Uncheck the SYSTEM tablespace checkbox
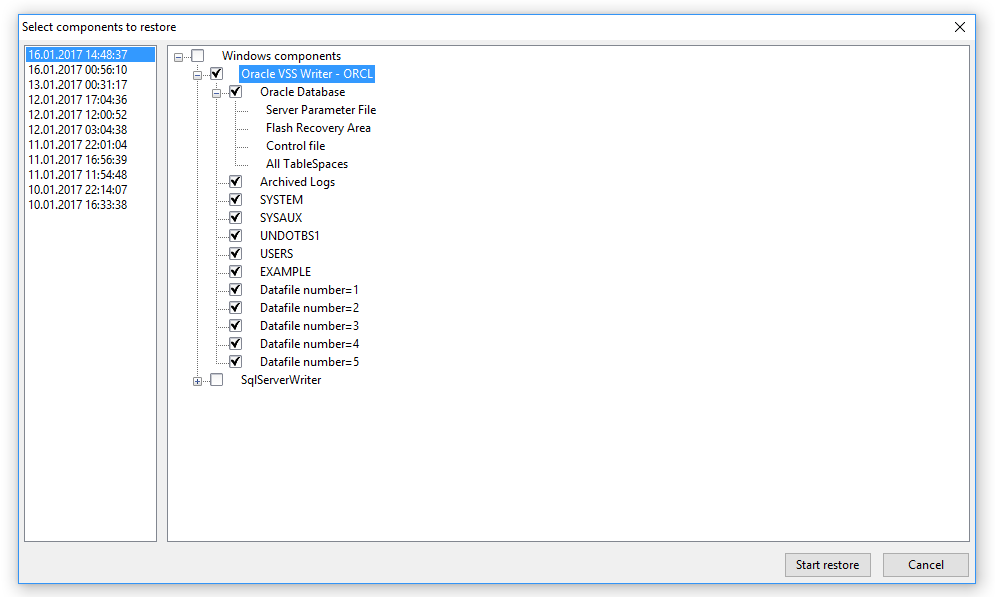 tap(235, 199)
